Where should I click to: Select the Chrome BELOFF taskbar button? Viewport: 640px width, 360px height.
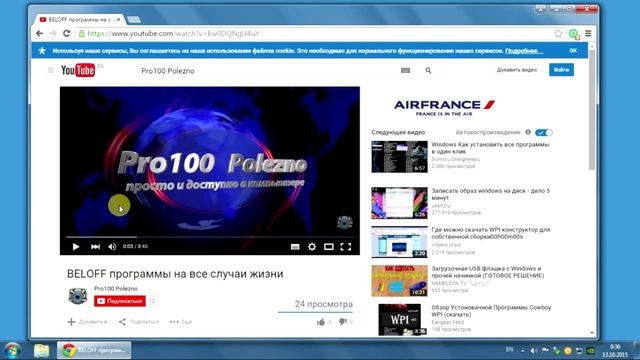click(94, 350)
